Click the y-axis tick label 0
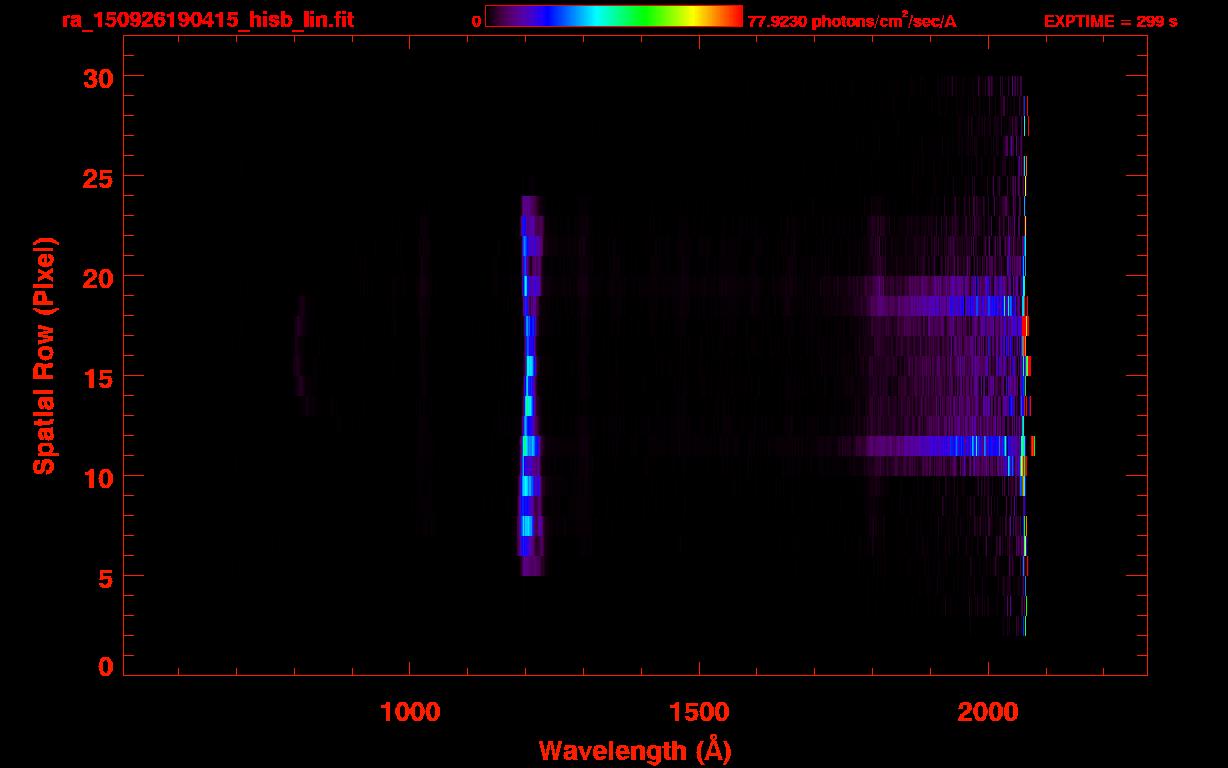The image size is (1228, 768). (105, 667)
